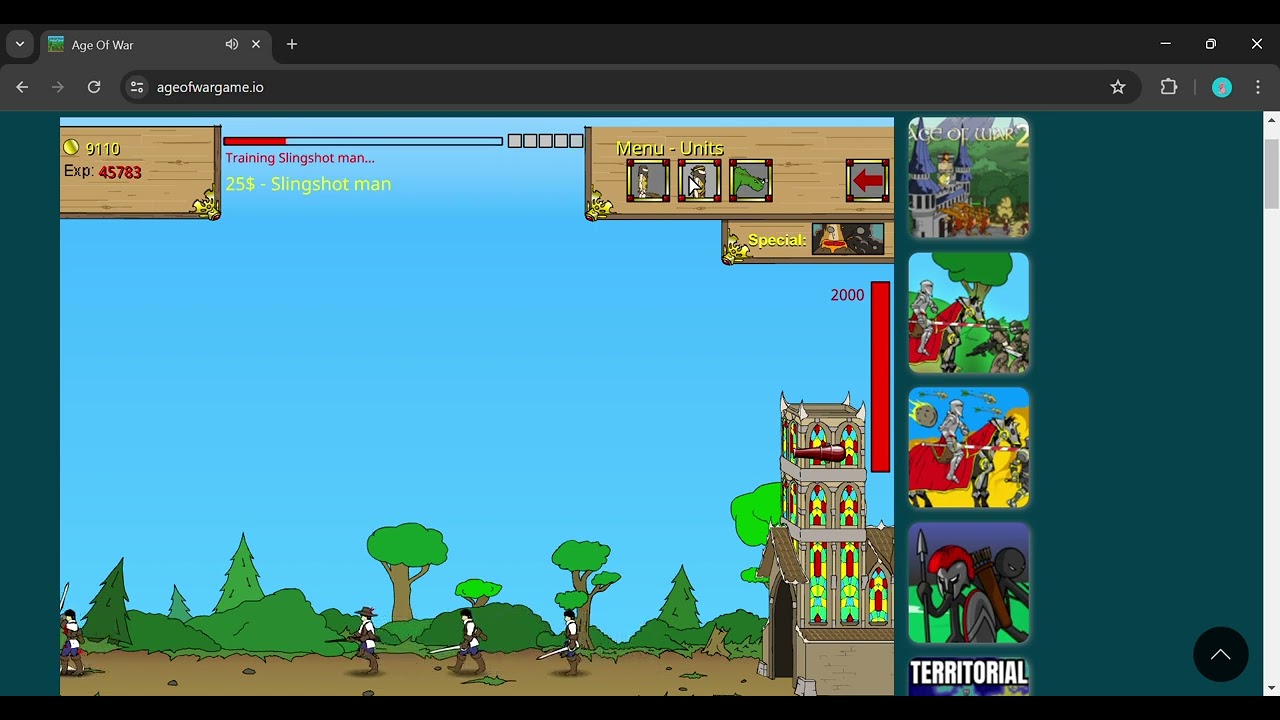Open the Chrome profile avatar

coord(1222,87)
